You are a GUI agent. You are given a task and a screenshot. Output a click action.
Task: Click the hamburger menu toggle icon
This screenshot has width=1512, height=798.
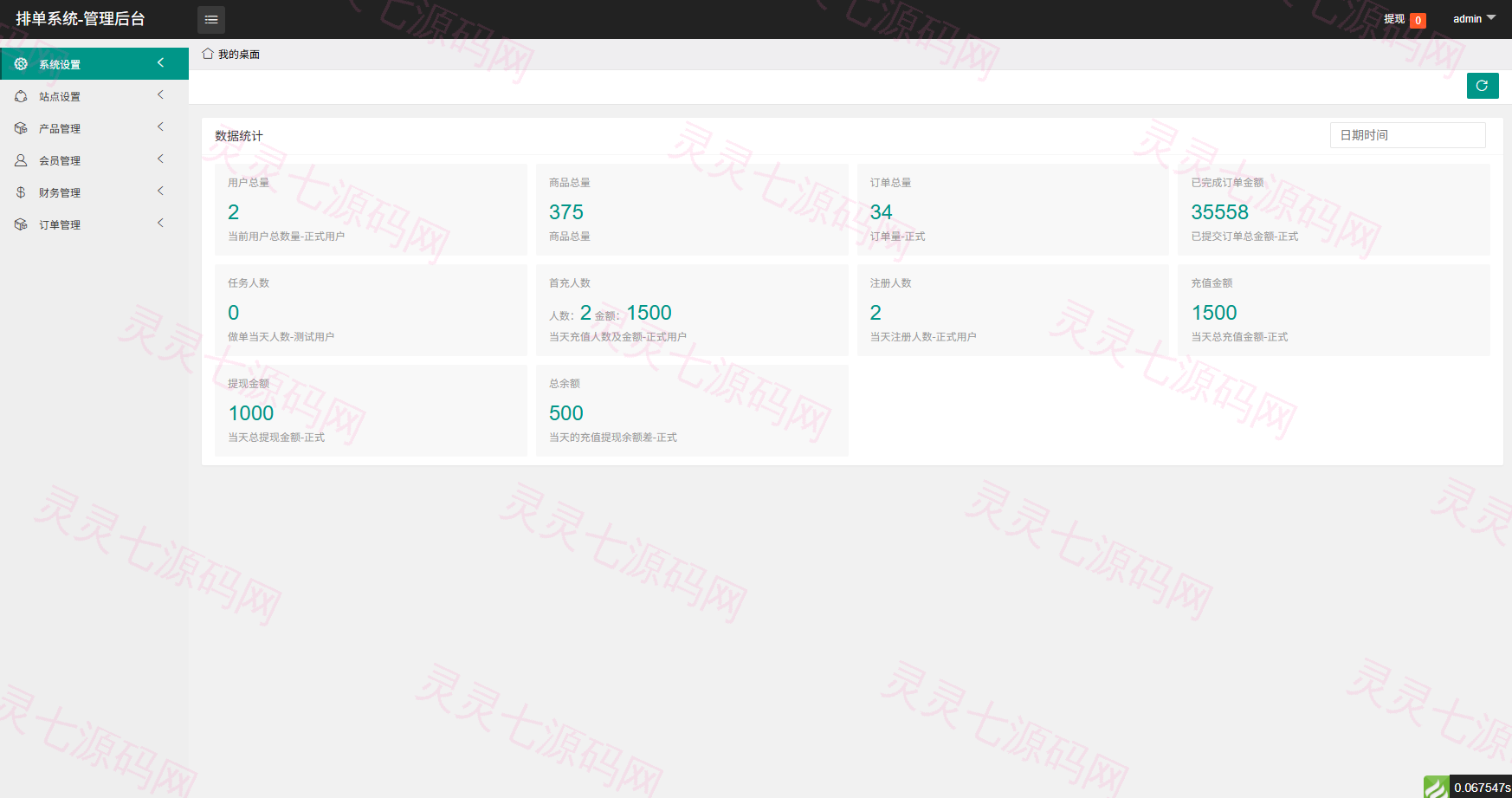pos(211,19)
